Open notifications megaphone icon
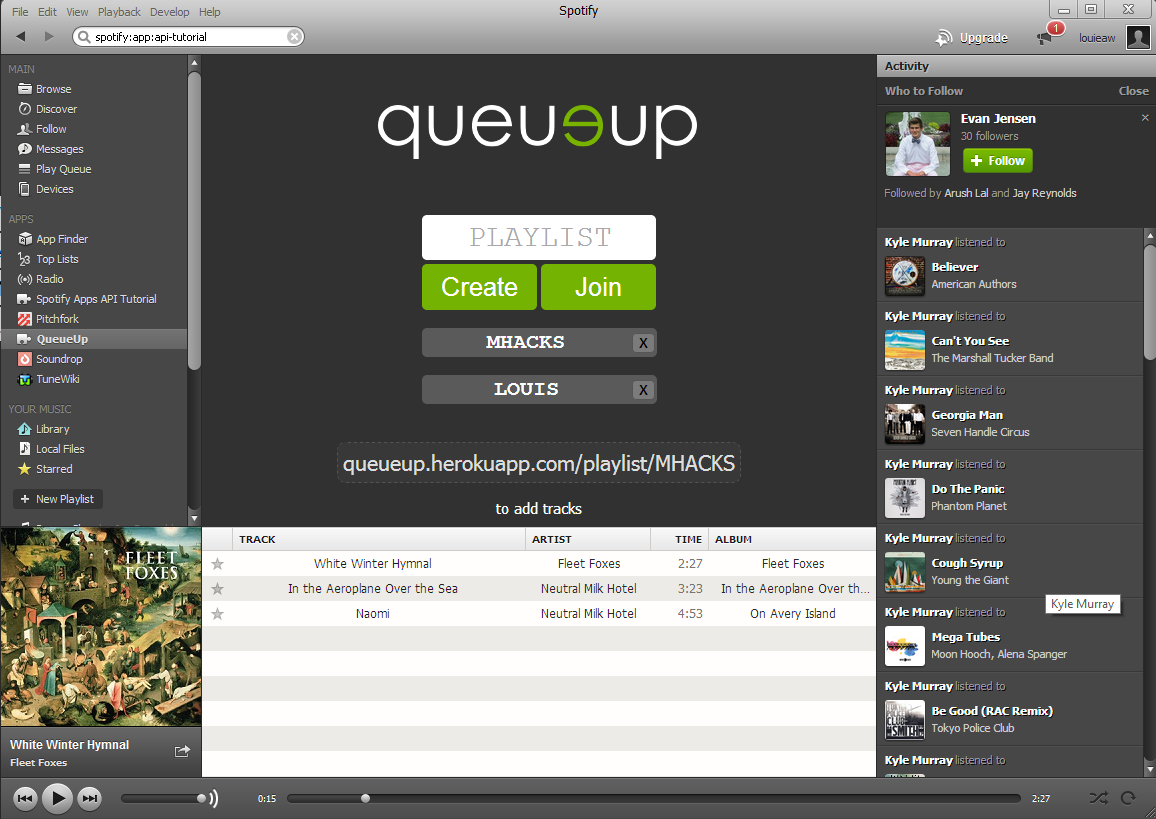This screenshot has height=819, width=1156. [1045, 38]
